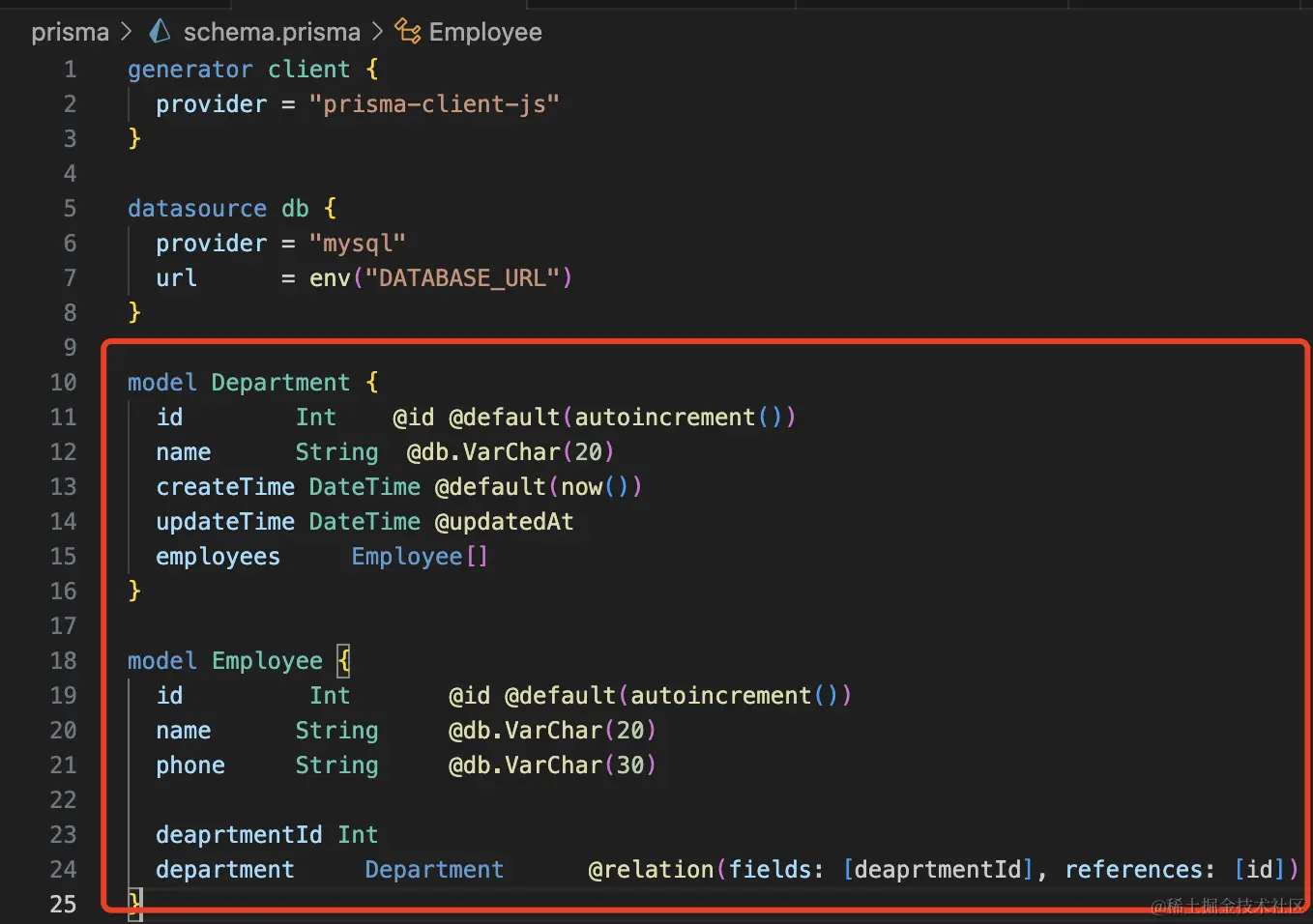Expand chevron after schema.prisma breadcrumb
This screenshot has height=924, width=1313.
pos(378,32)
